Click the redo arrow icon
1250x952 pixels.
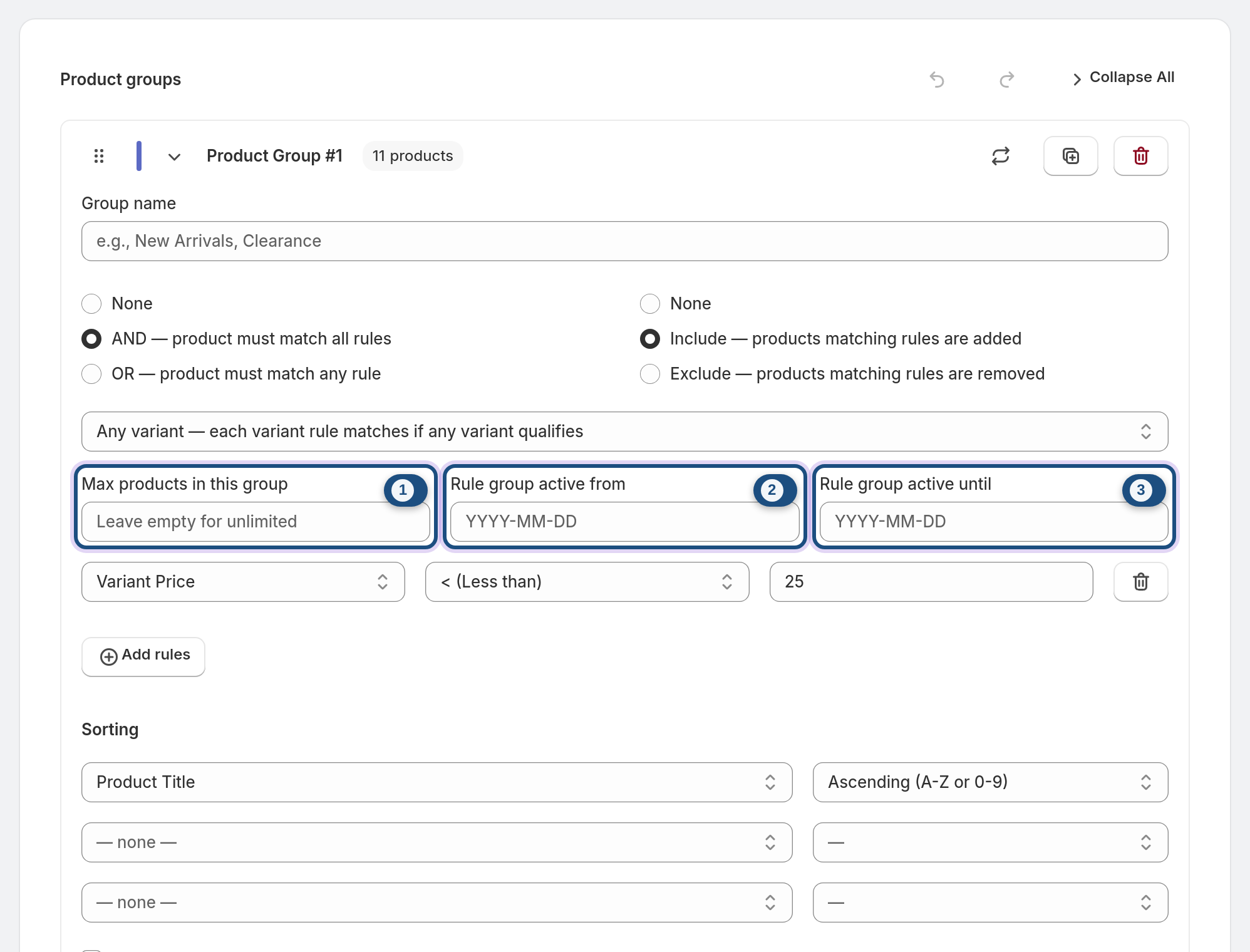[x=1006, y=80]
